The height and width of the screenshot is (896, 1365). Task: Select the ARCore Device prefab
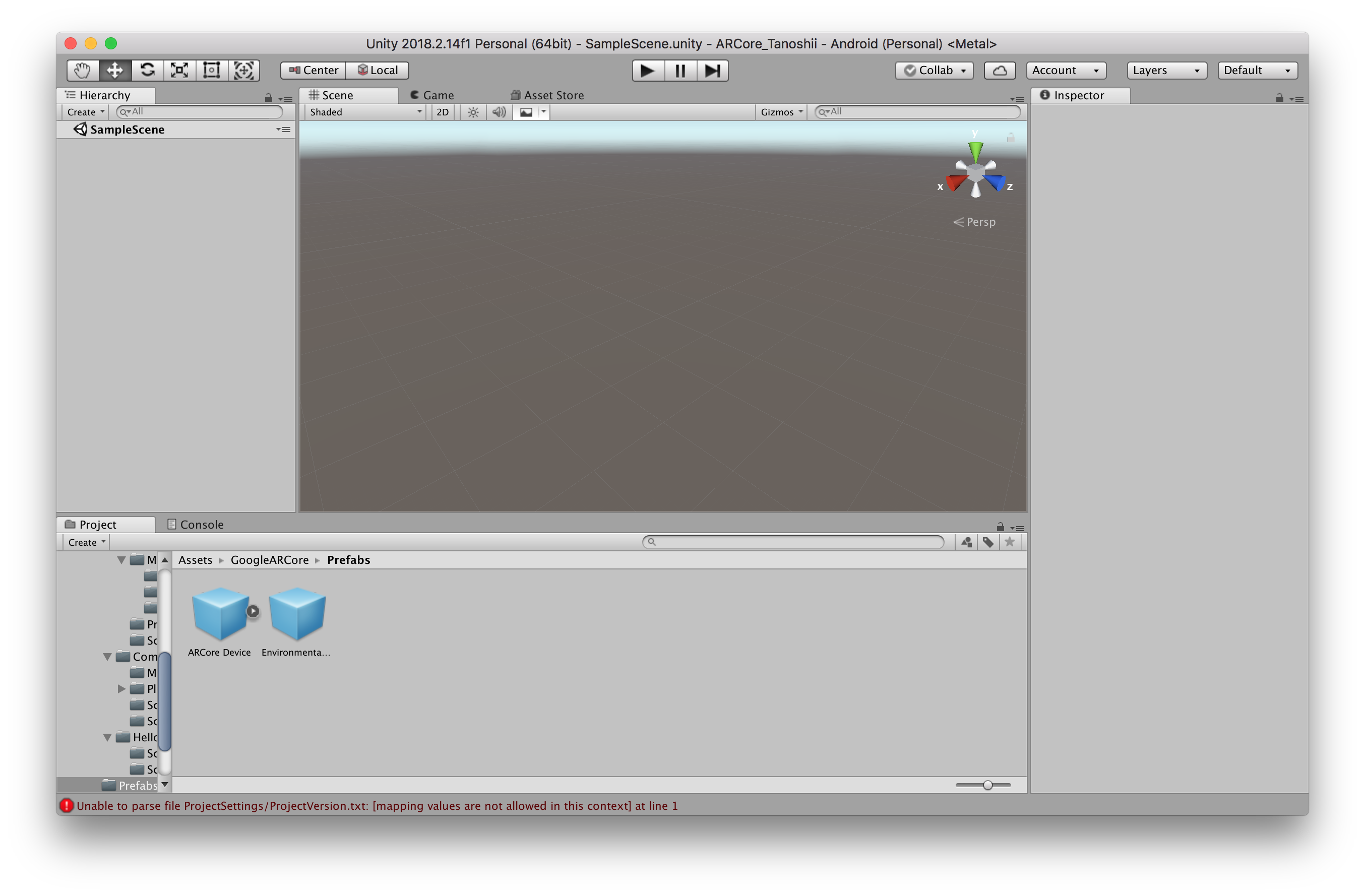coord(220,614)
